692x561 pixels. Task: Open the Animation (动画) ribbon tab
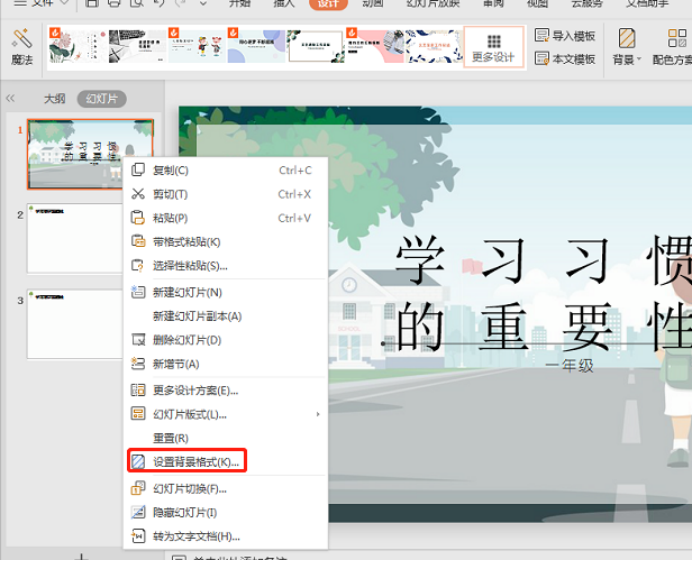[x=372, y=4]
